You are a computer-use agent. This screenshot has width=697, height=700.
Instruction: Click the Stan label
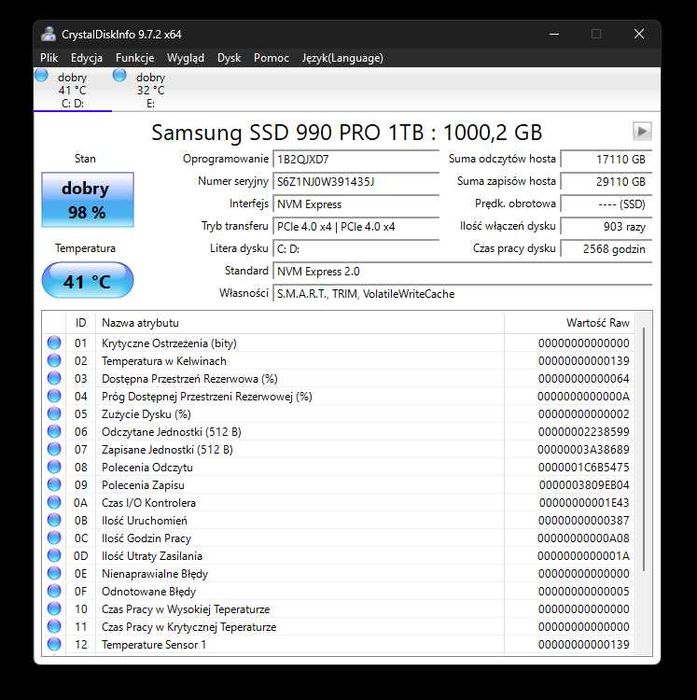85,158
